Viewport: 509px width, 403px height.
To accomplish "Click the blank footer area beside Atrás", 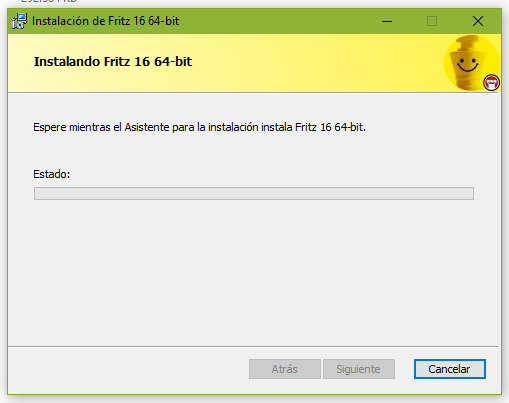I will click(128, 369).
